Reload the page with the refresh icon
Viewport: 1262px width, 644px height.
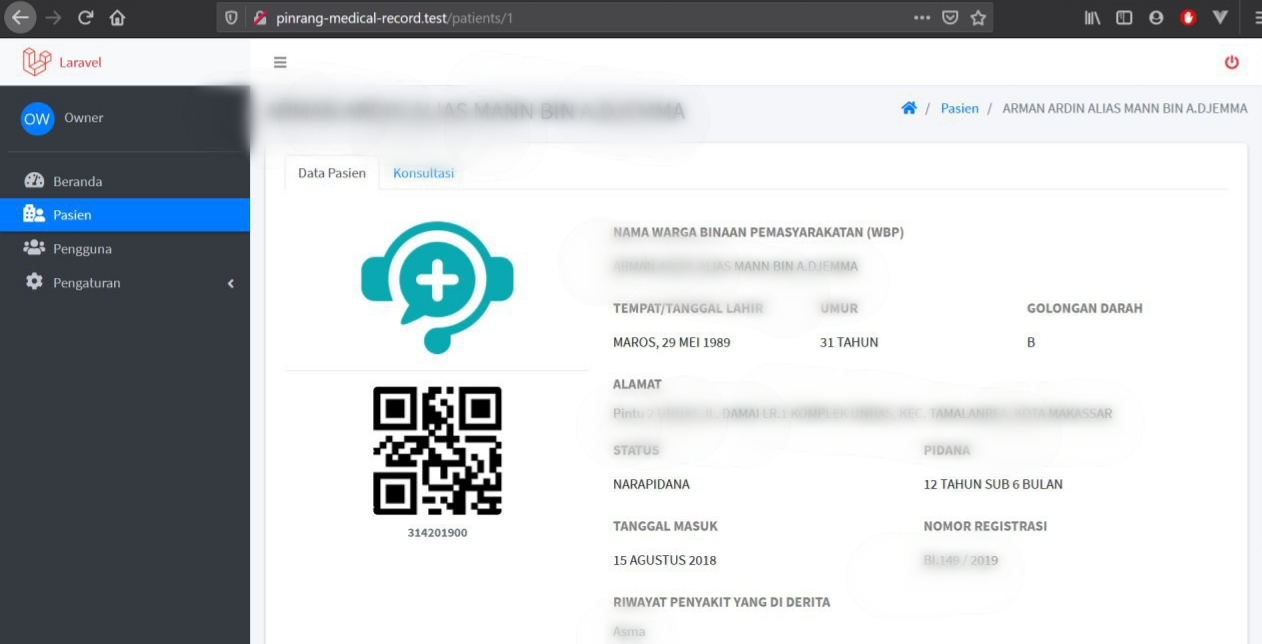point(86,17)
